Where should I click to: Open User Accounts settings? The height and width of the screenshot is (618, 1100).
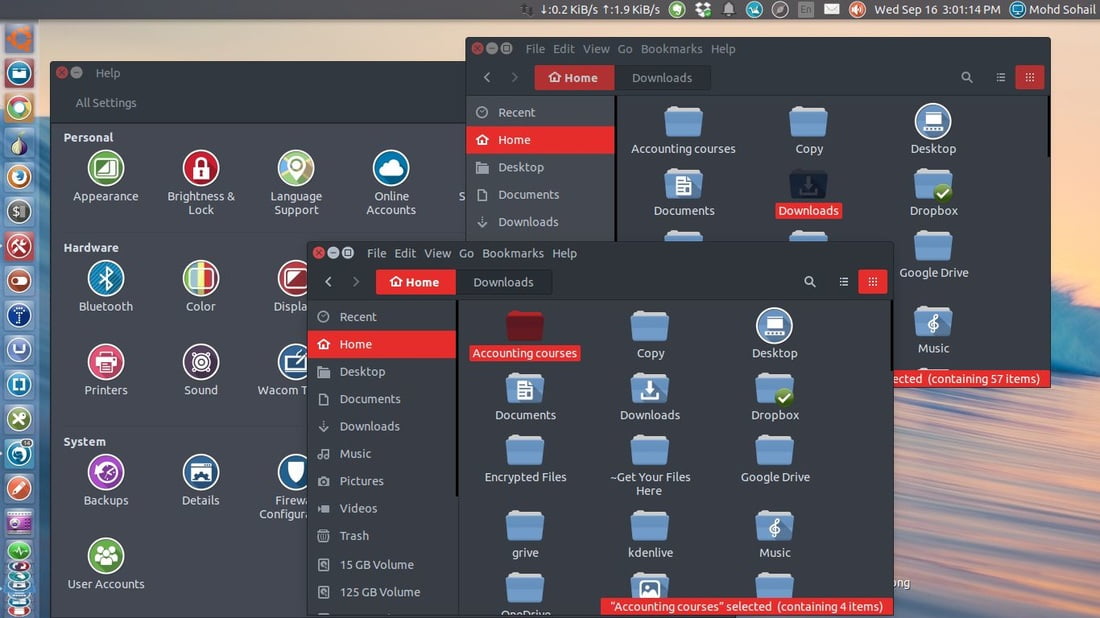(x=105, y=556)
